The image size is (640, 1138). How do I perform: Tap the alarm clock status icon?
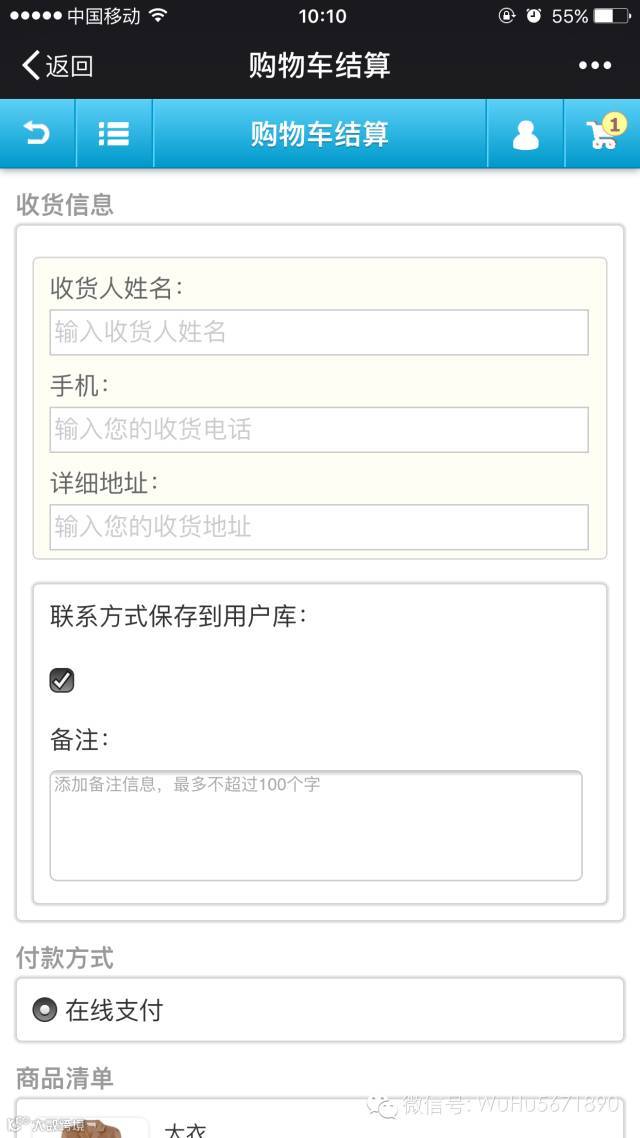click(533, 16)
